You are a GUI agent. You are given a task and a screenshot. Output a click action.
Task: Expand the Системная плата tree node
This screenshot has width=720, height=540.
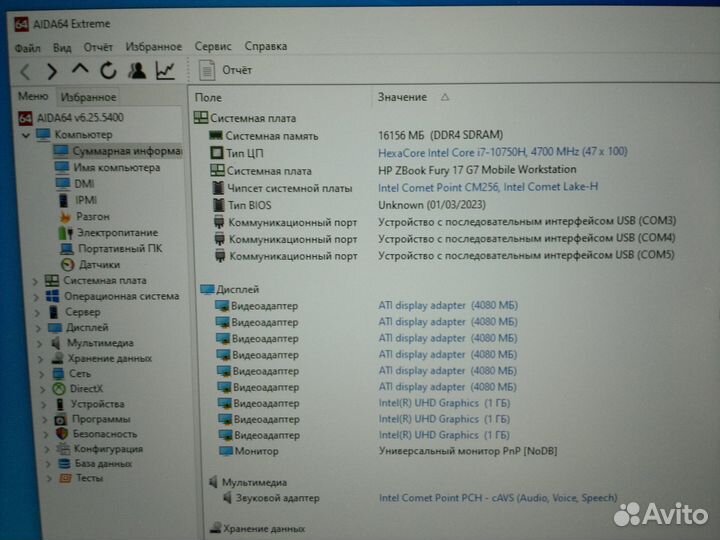pyautogui.click(x=35, y=281)
